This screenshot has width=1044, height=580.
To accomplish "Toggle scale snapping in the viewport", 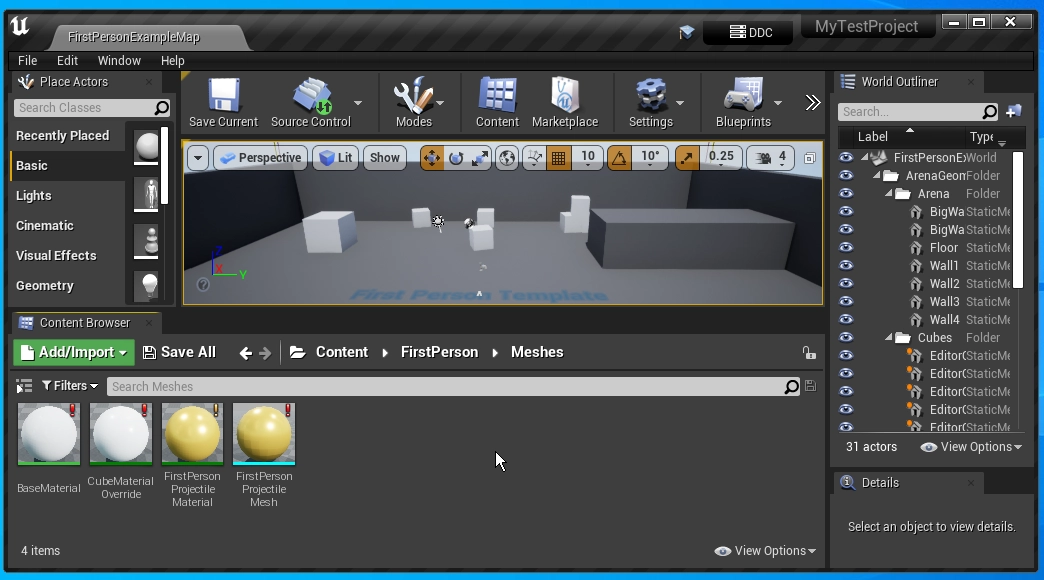I will [x=686, y=158].
